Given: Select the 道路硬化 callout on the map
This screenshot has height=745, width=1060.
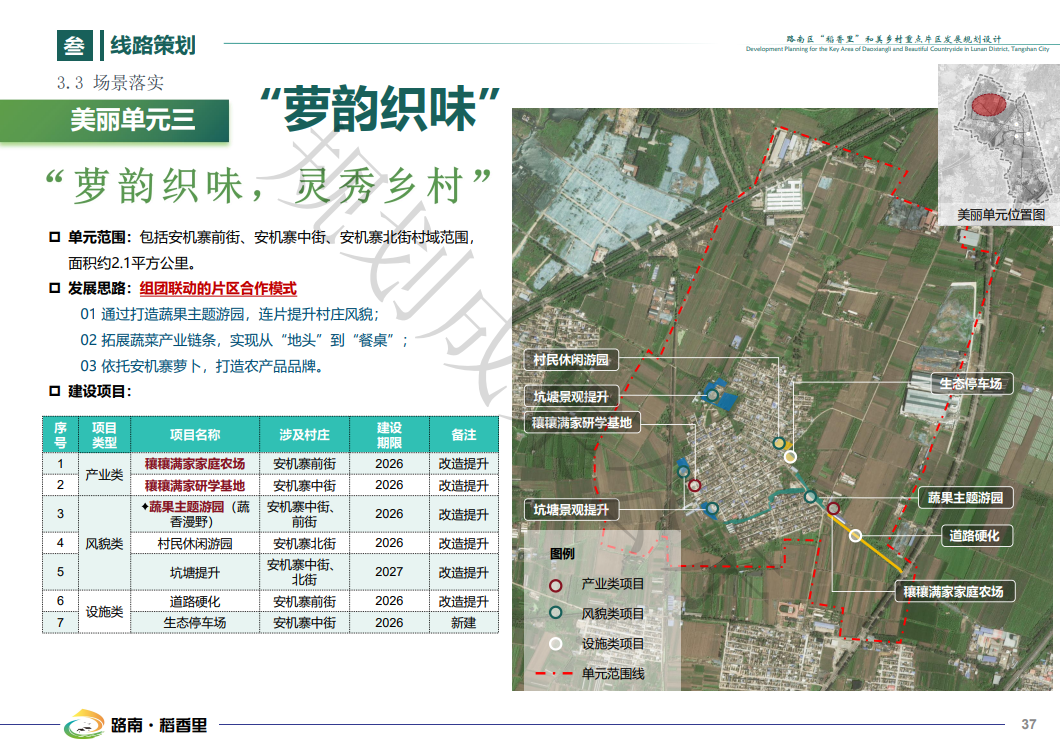Looking at the screenshot, I should [974, 536].
